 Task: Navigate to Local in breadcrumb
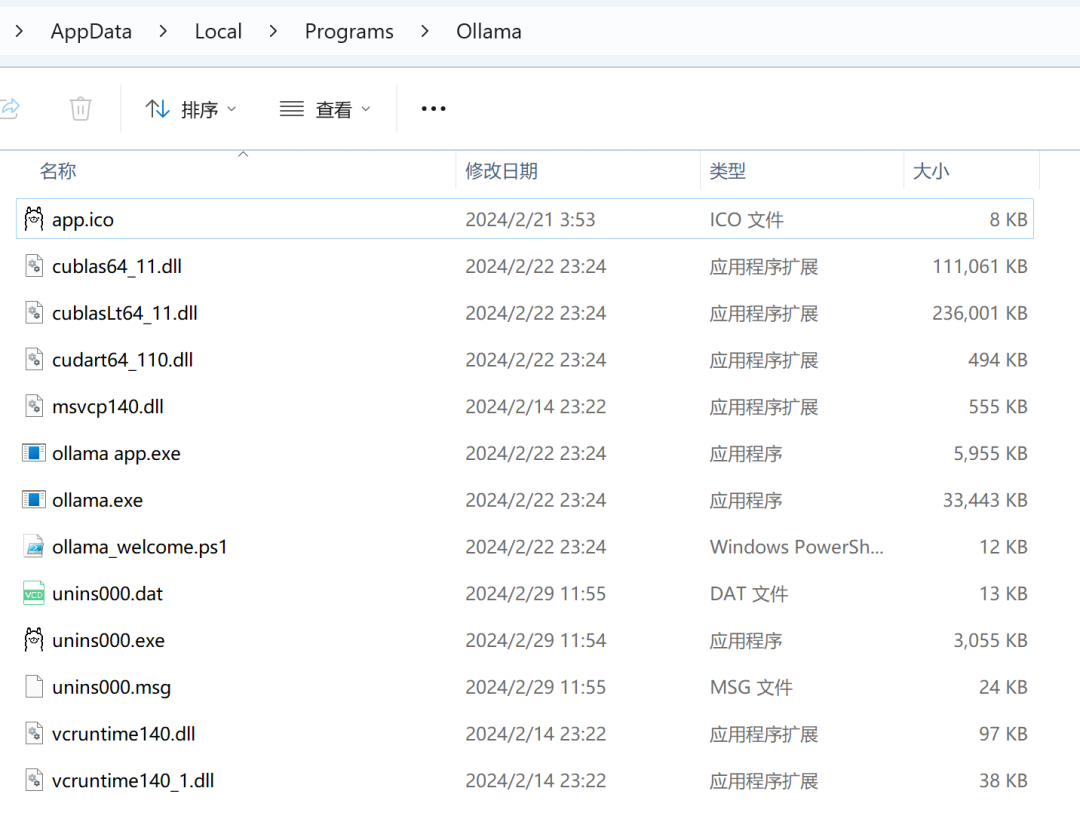coord(218,32)
